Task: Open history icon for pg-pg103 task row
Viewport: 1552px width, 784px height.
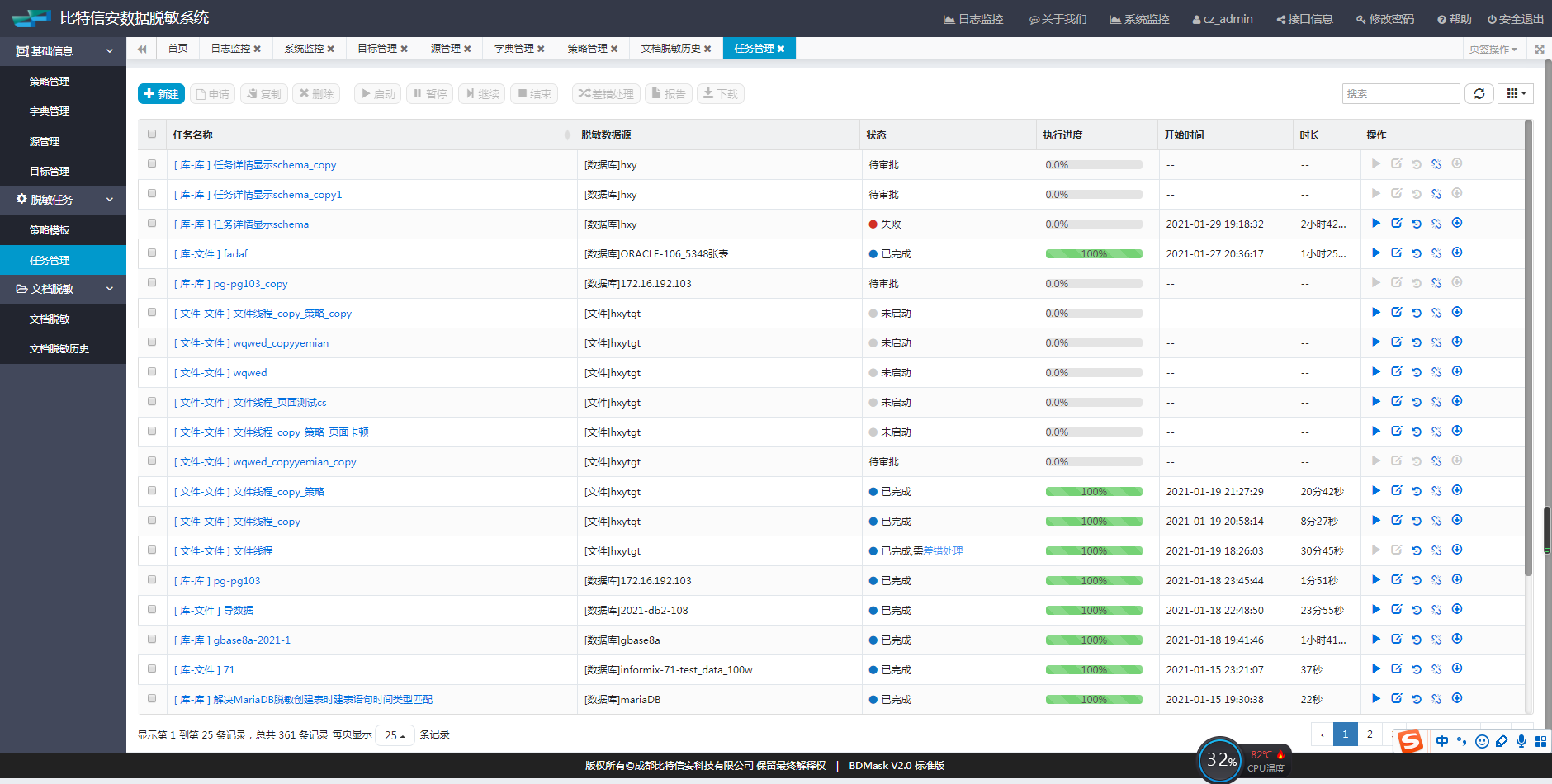Action: point(1417,580)
